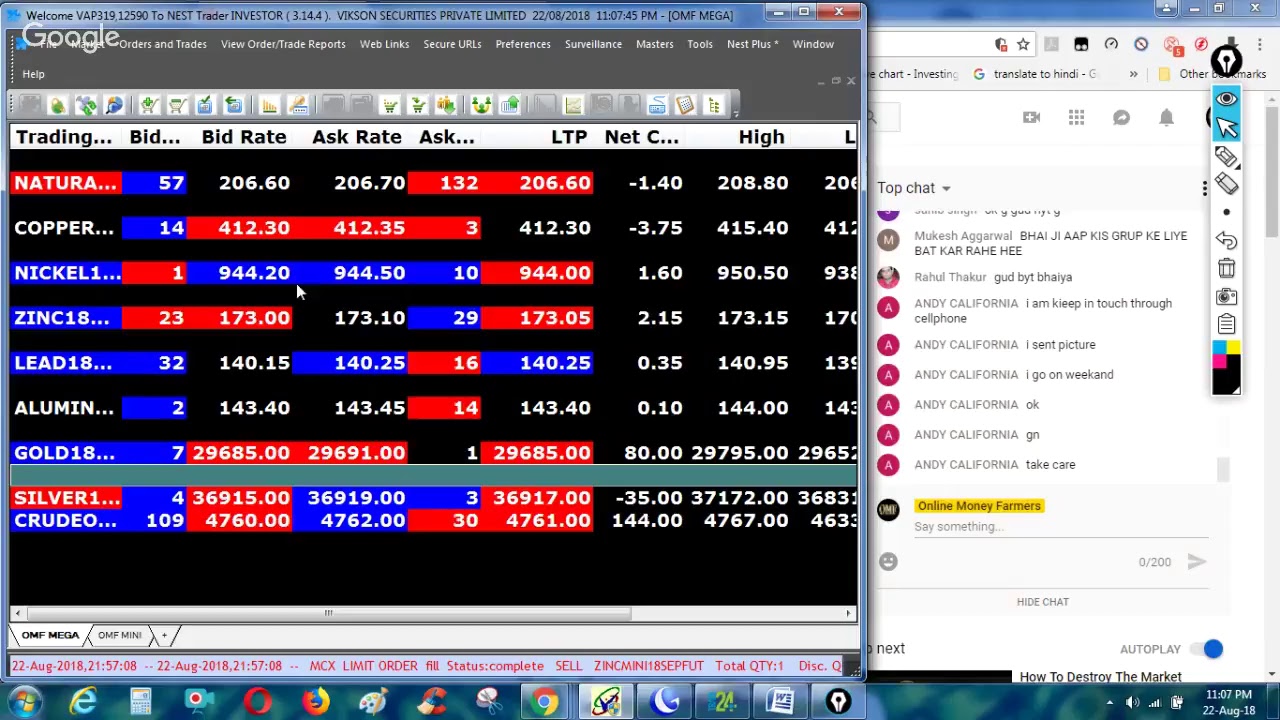Click the chat send arrow button

coord(1196,562)
